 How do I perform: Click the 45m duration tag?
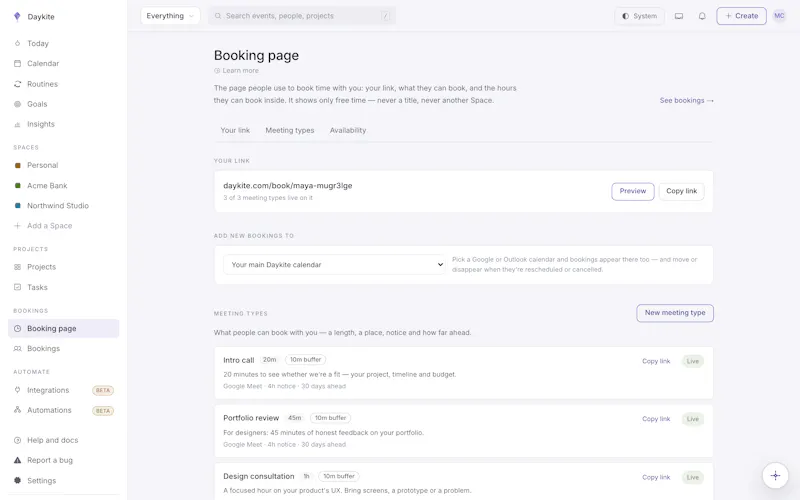point(294,418)
